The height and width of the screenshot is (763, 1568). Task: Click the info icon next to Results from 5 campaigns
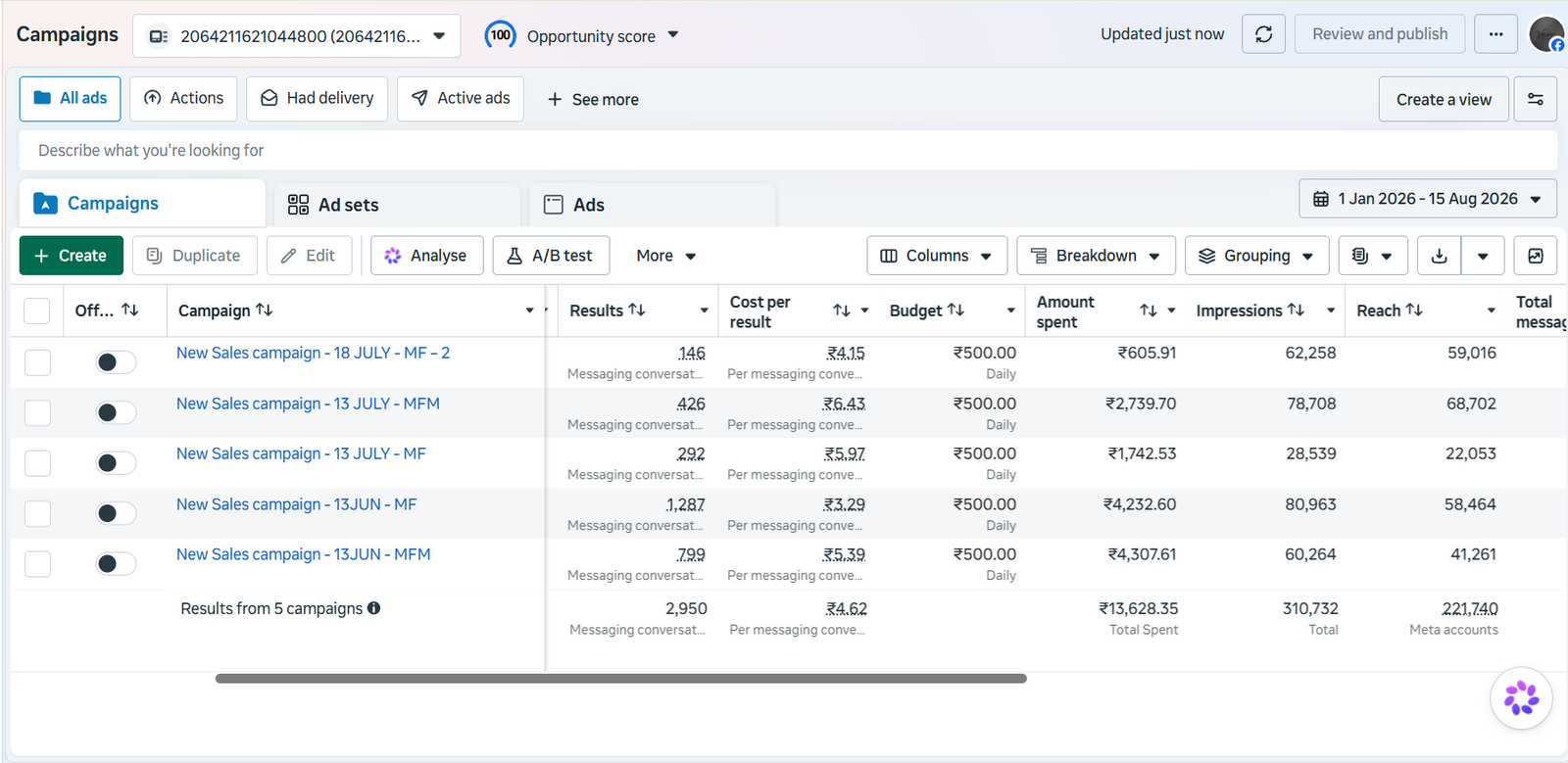click(373, 608)
